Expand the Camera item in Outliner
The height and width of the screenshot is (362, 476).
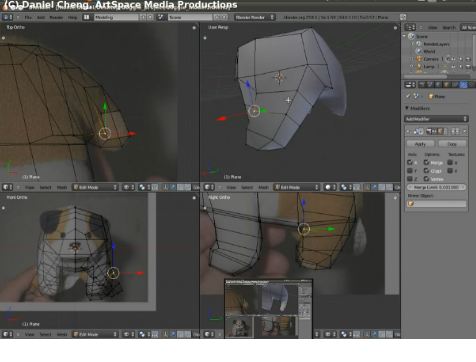click(412, 59)
